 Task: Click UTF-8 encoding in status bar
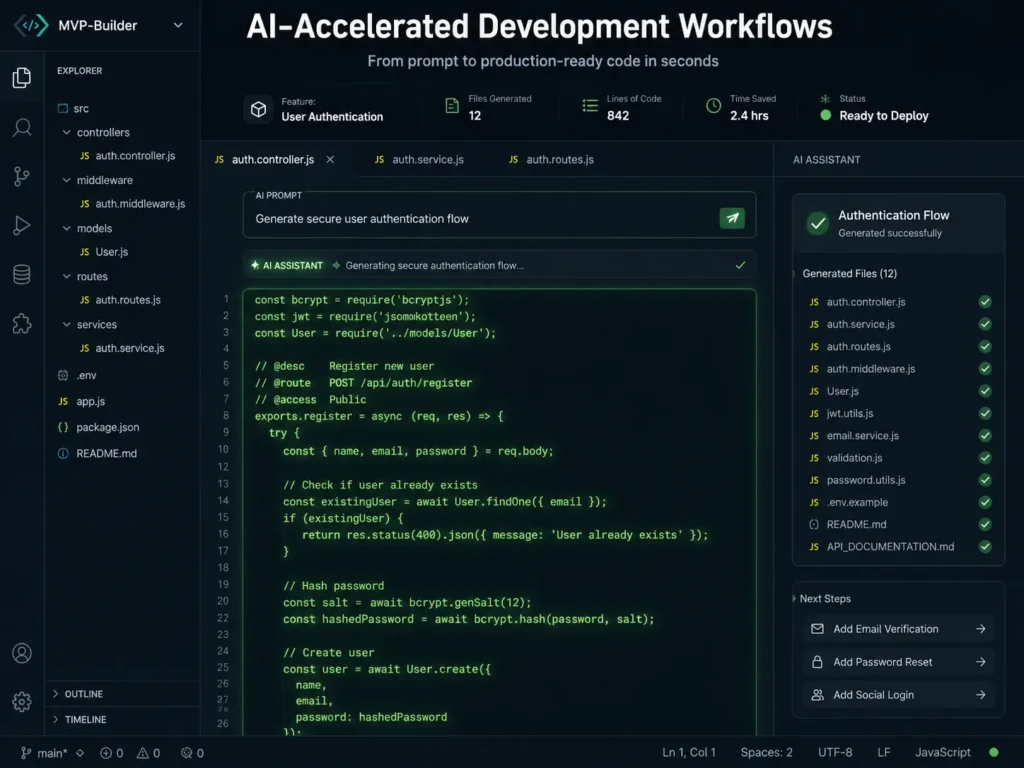835,752
